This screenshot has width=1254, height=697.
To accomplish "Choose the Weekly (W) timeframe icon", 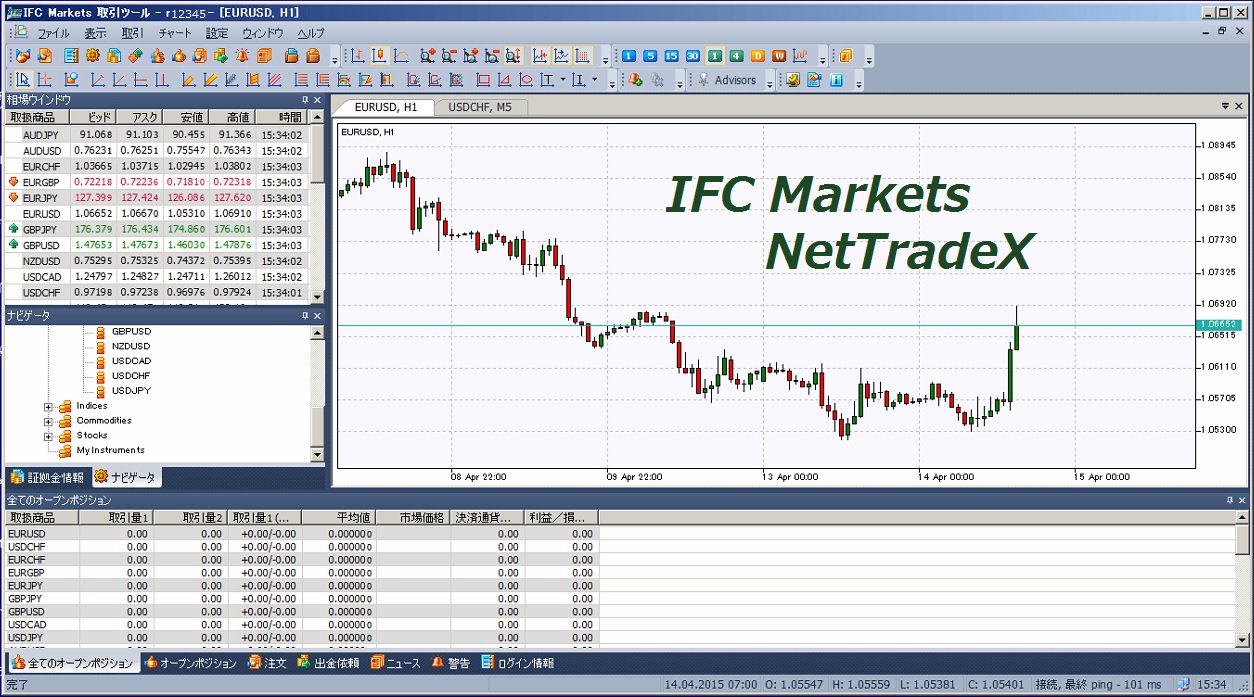I will pyautogui.click(x=778, y=56).
